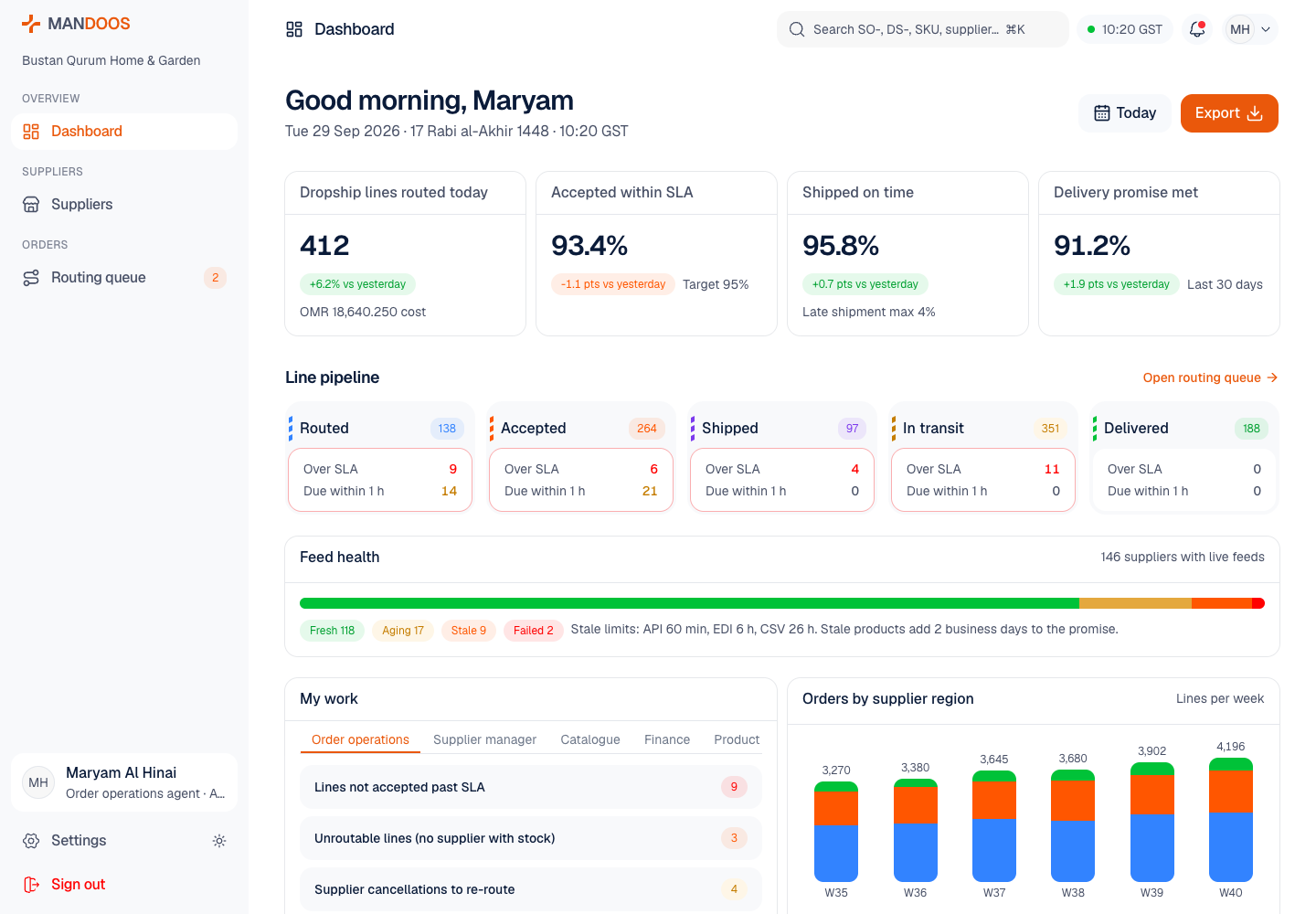Image resolution: width=1316 pixels, height=914 pixels.
Task: Go to Suppliers in the sidebar
Action: point(124,205)
